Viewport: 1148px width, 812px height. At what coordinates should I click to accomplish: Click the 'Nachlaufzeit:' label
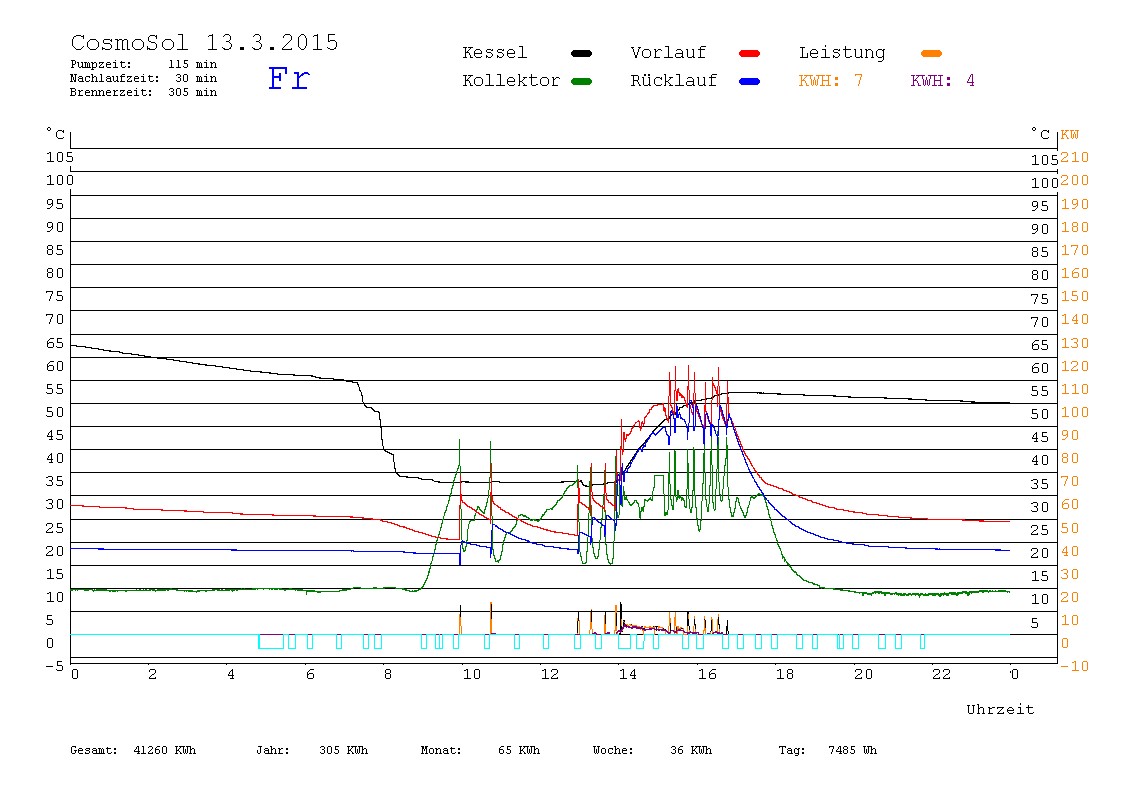click(114, 78)
